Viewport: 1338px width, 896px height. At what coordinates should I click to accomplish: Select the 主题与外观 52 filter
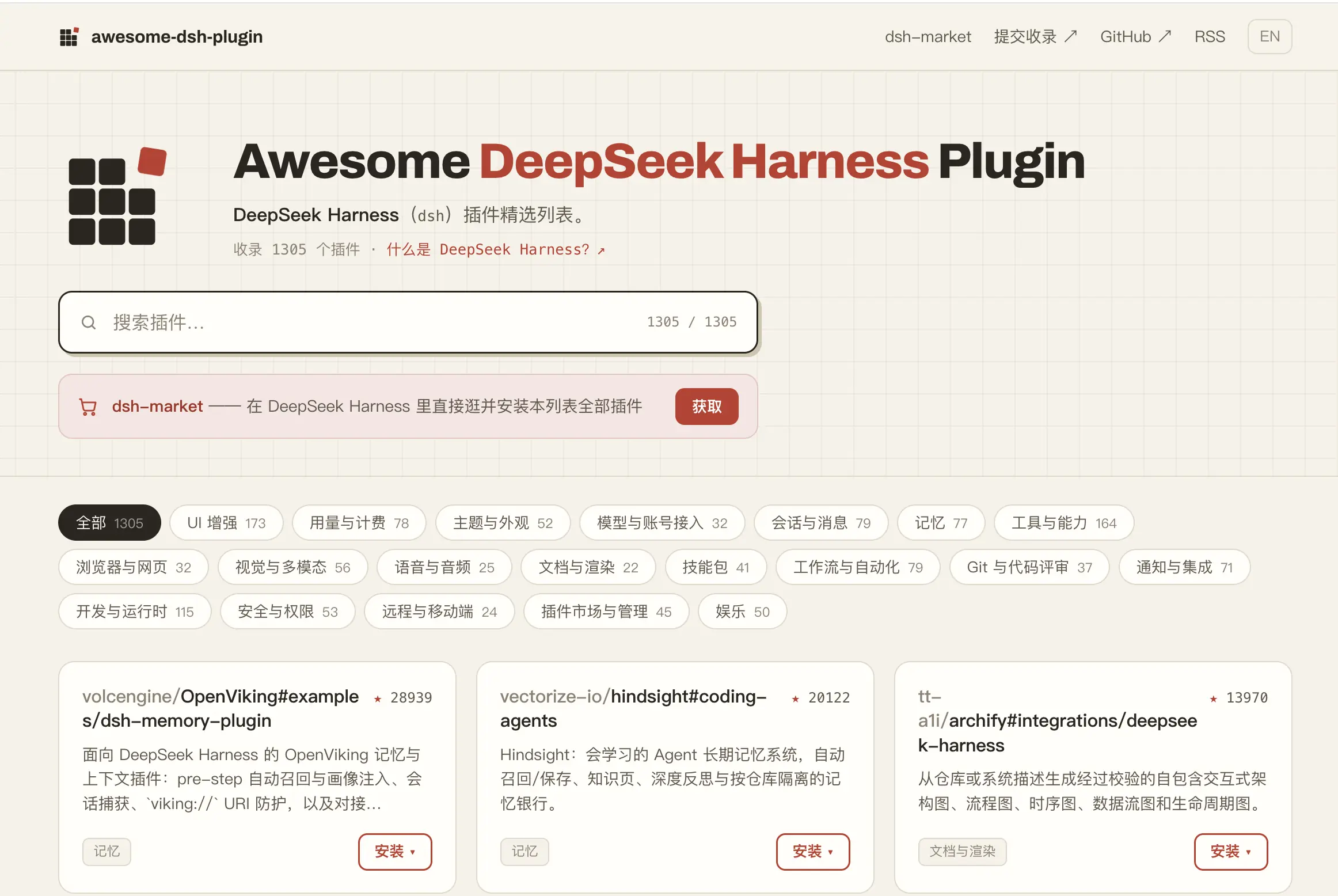503,523
